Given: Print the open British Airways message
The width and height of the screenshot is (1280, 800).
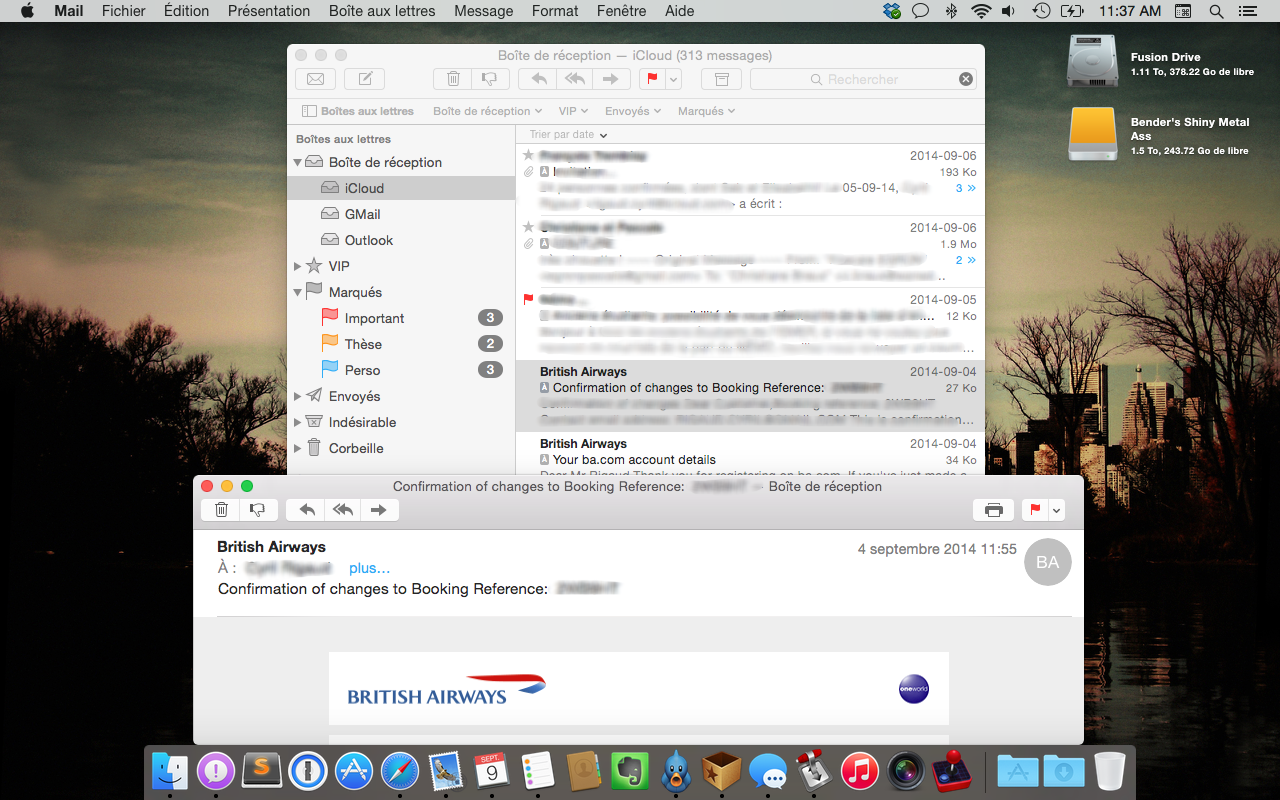Looking at the screenshot, I should (993, 510).
